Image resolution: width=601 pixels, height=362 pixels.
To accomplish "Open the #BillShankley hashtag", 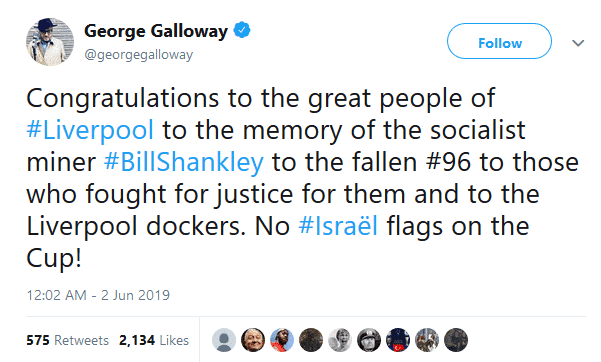I will click(184, 162).
